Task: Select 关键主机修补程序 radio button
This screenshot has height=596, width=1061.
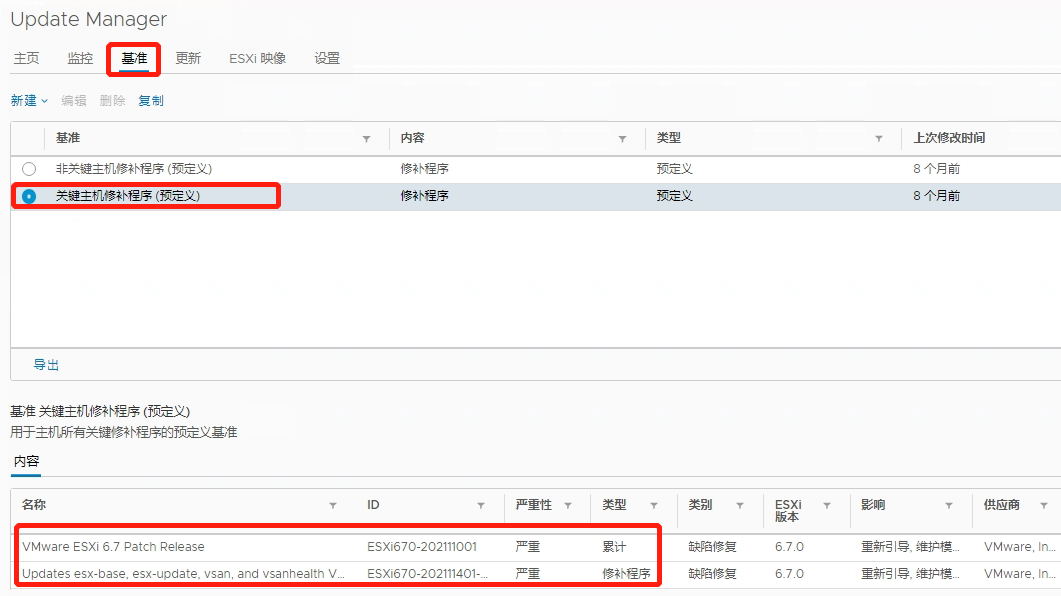Action: [x=29, y=196]
